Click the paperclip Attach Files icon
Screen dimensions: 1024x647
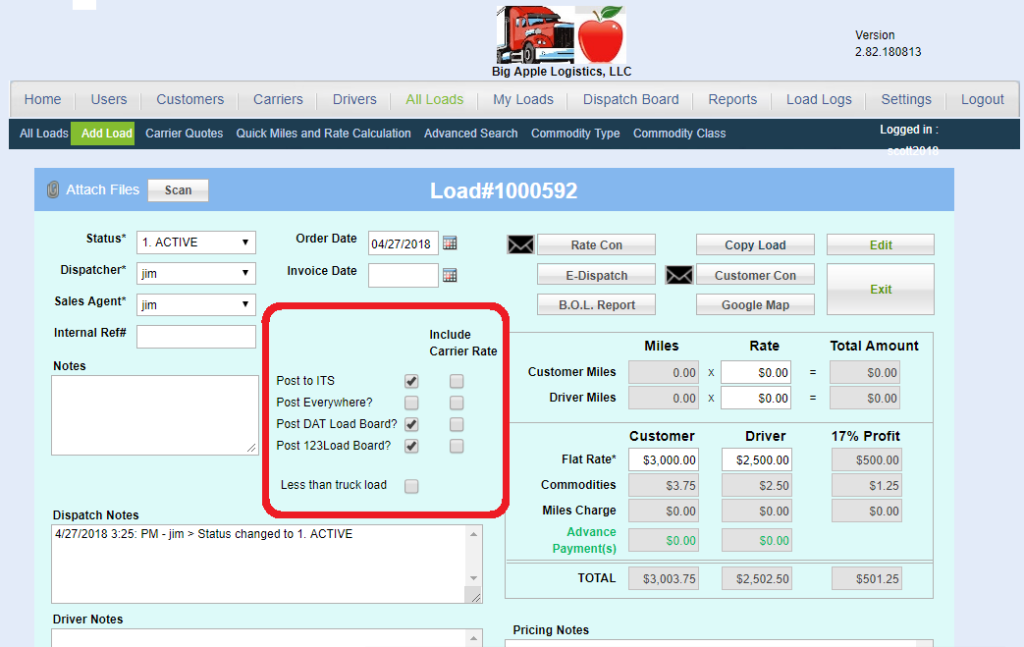53,190
